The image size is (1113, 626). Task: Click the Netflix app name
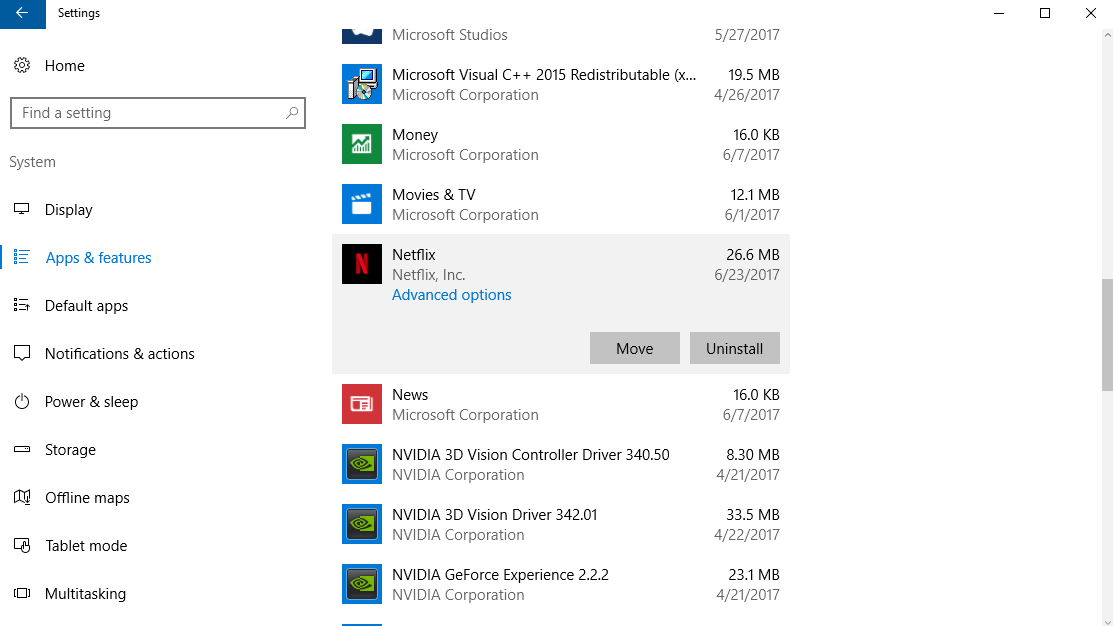tap(414, 255)
